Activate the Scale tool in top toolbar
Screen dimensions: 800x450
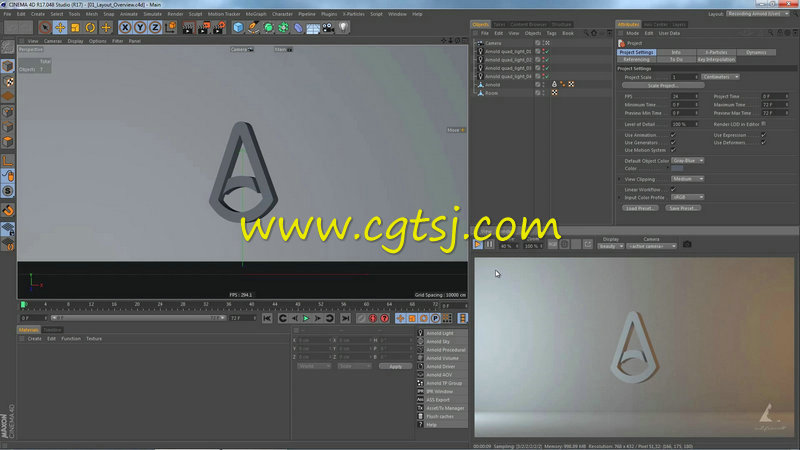click(x=76, y=28)
